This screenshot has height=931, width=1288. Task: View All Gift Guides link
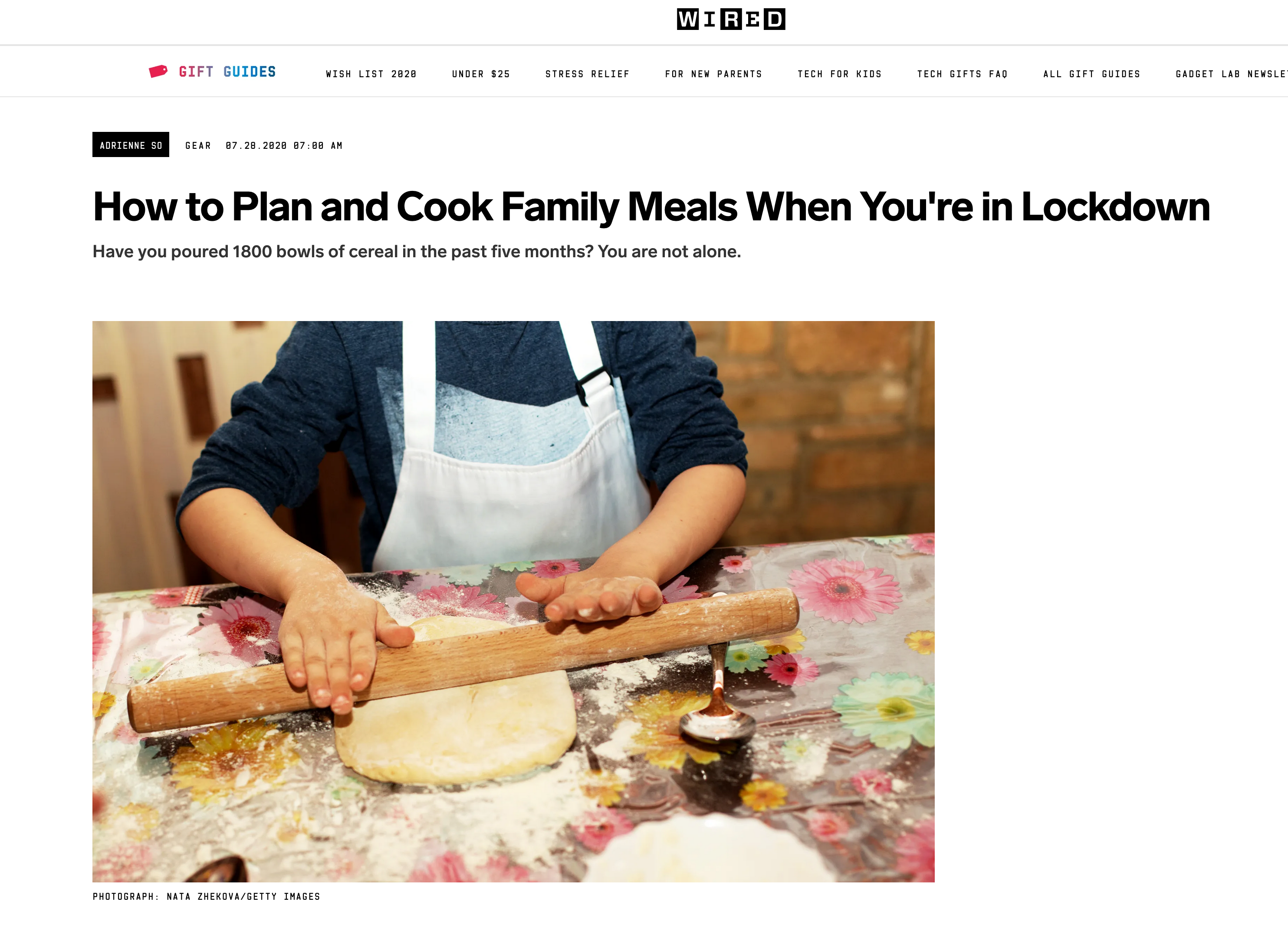tap(1091, 74)
